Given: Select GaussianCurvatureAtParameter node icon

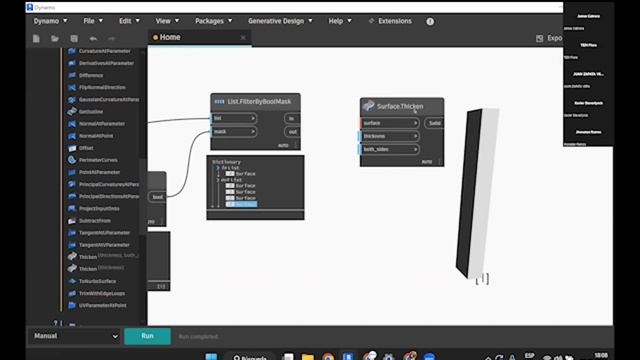Looking at the screenshot, I should pos(72,100).
